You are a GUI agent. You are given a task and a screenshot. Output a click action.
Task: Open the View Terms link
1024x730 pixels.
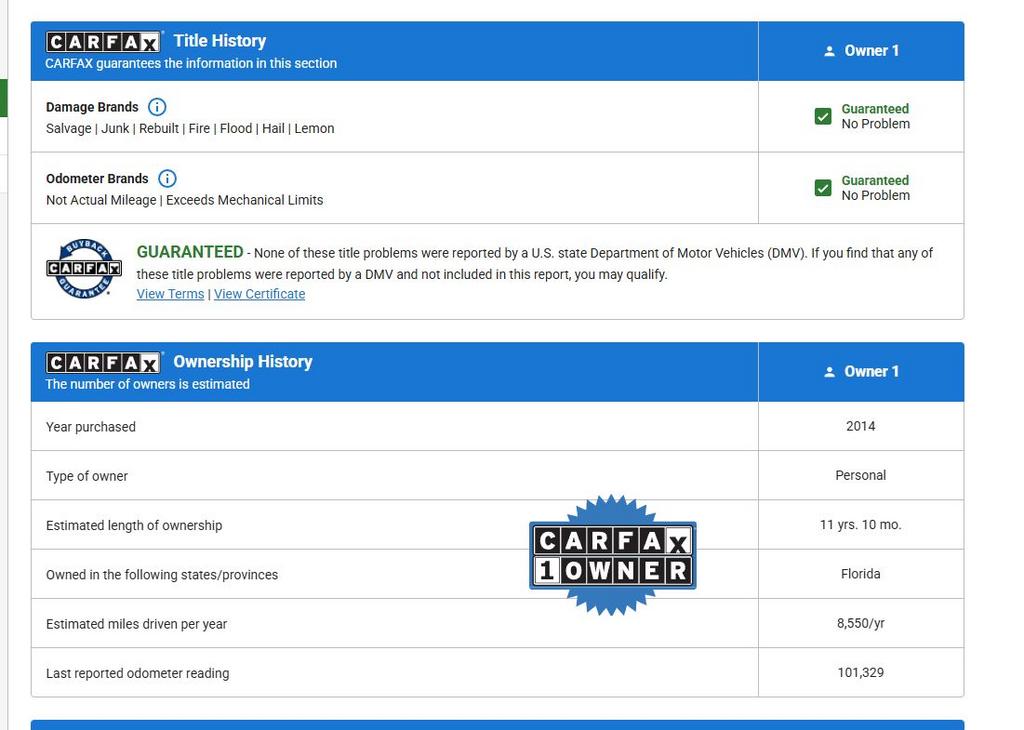(x=170, y=294)
